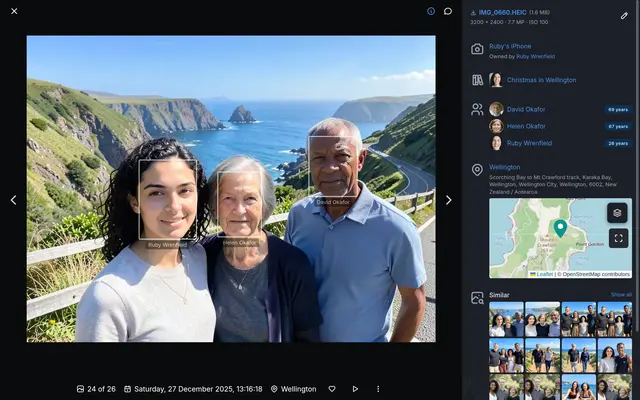
Task: Open owner Ruby Wrenfield link under device
Action: [x=535, y=57]
